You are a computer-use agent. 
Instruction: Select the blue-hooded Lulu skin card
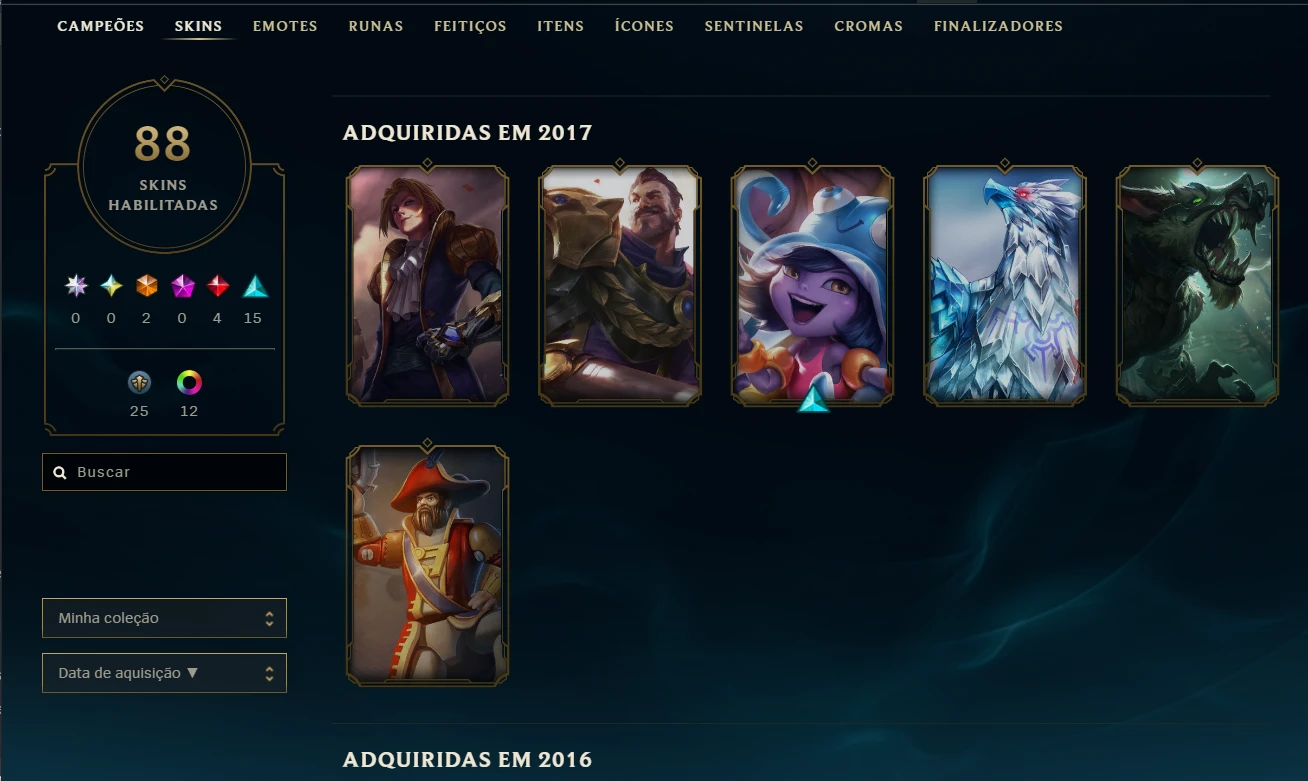pos(812,286)
